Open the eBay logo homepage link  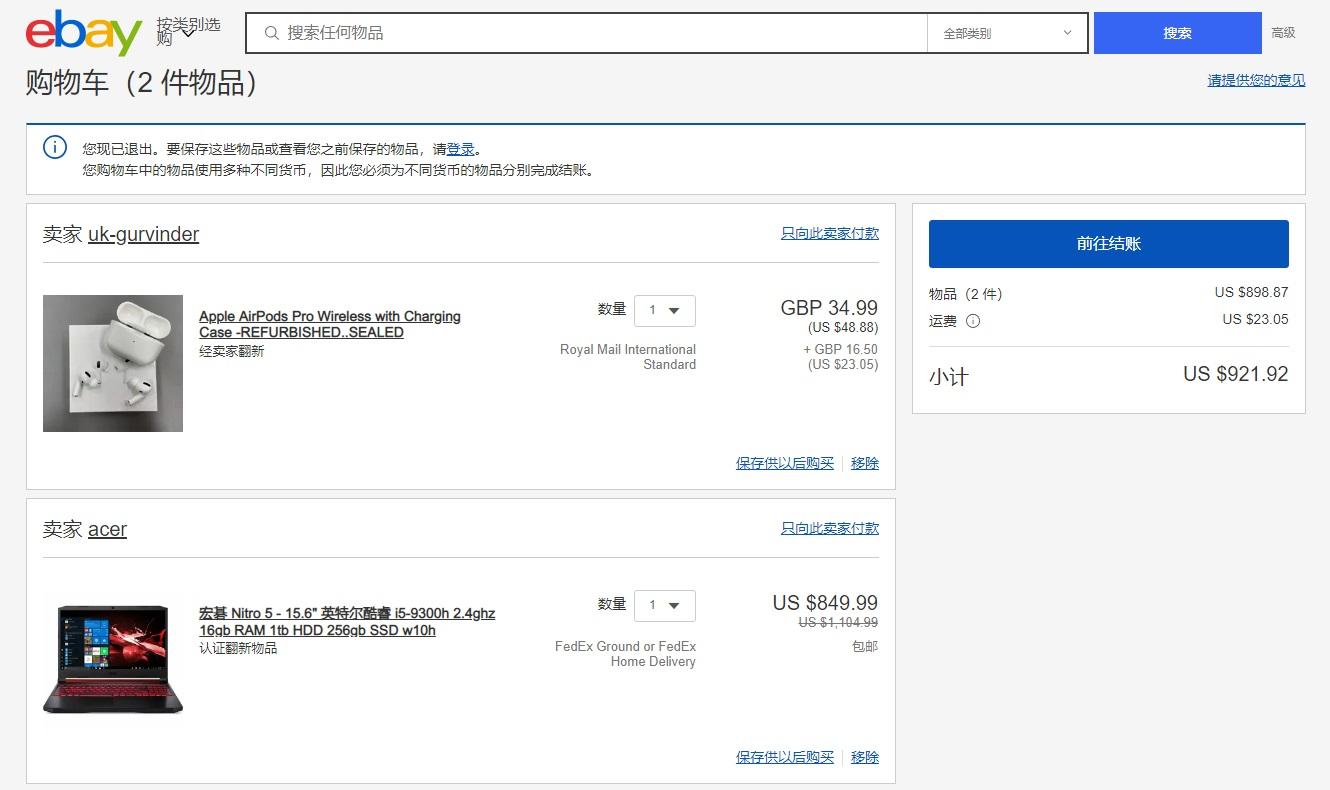[x=84, y=33]
